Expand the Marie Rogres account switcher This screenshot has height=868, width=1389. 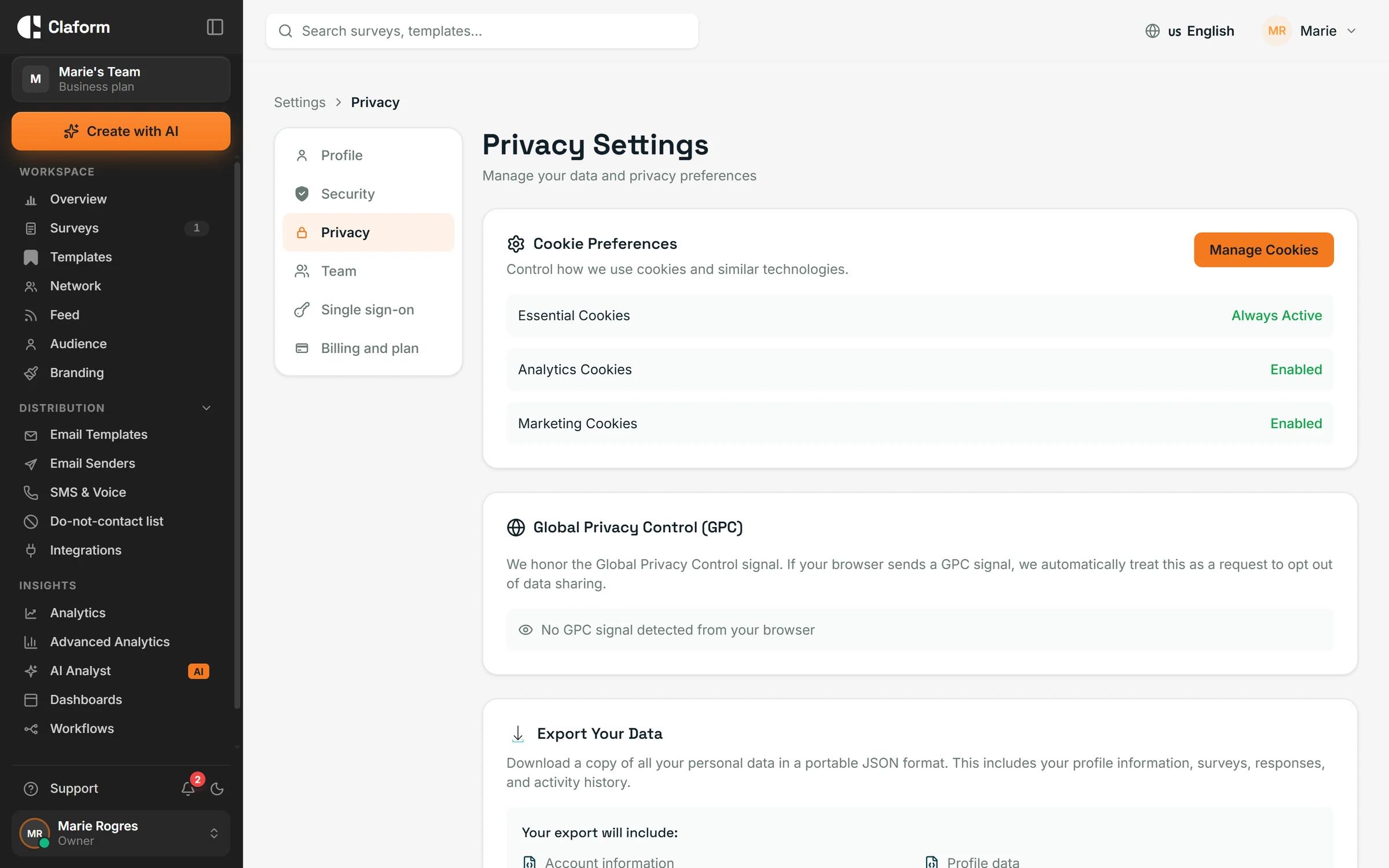121,833
